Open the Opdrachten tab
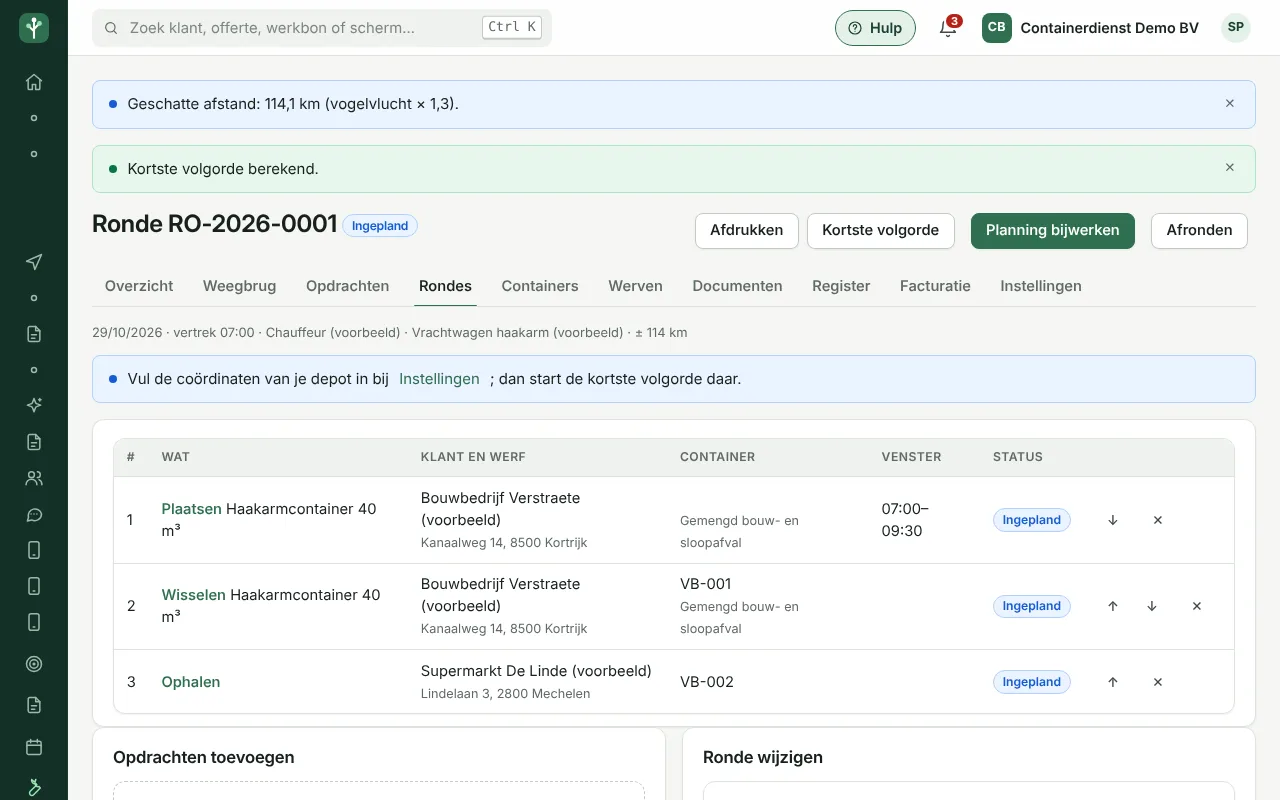The width and height of the screenshot is (1280, 800). 348,286
